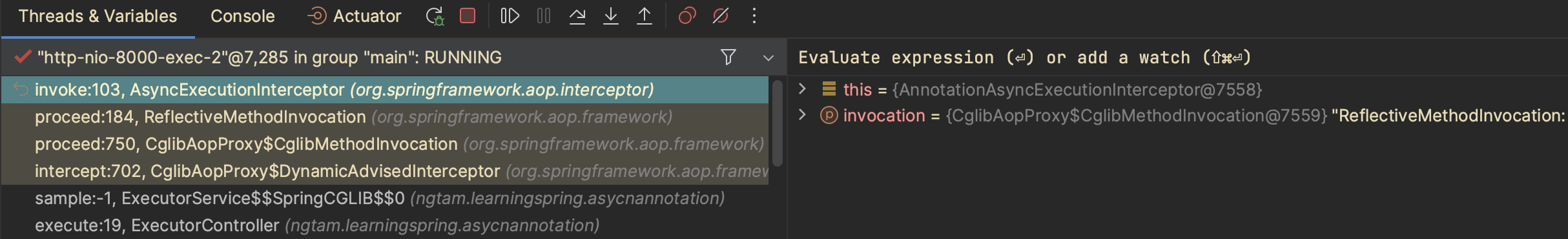Viewport: 1568px width, 239px height.
Task: Expand the 'this' variable node
Action: coord(802,89)
